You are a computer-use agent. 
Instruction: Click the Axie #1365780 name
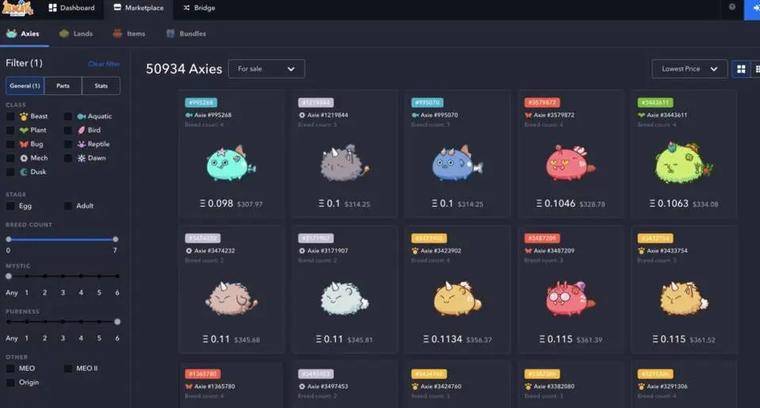215,387
